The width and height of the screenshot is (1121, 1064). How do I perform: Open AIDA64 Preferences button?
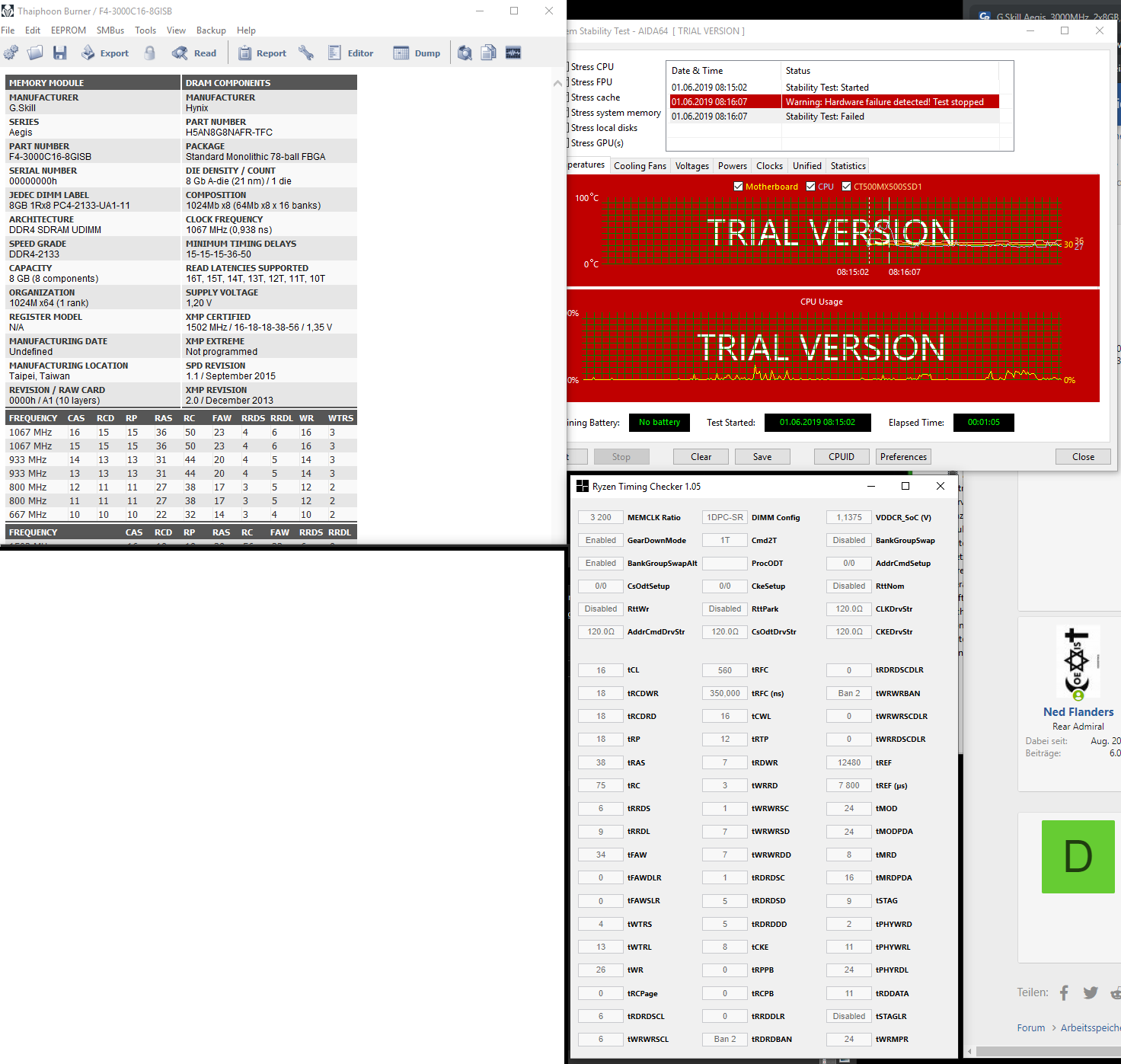(x=904, y=457)
